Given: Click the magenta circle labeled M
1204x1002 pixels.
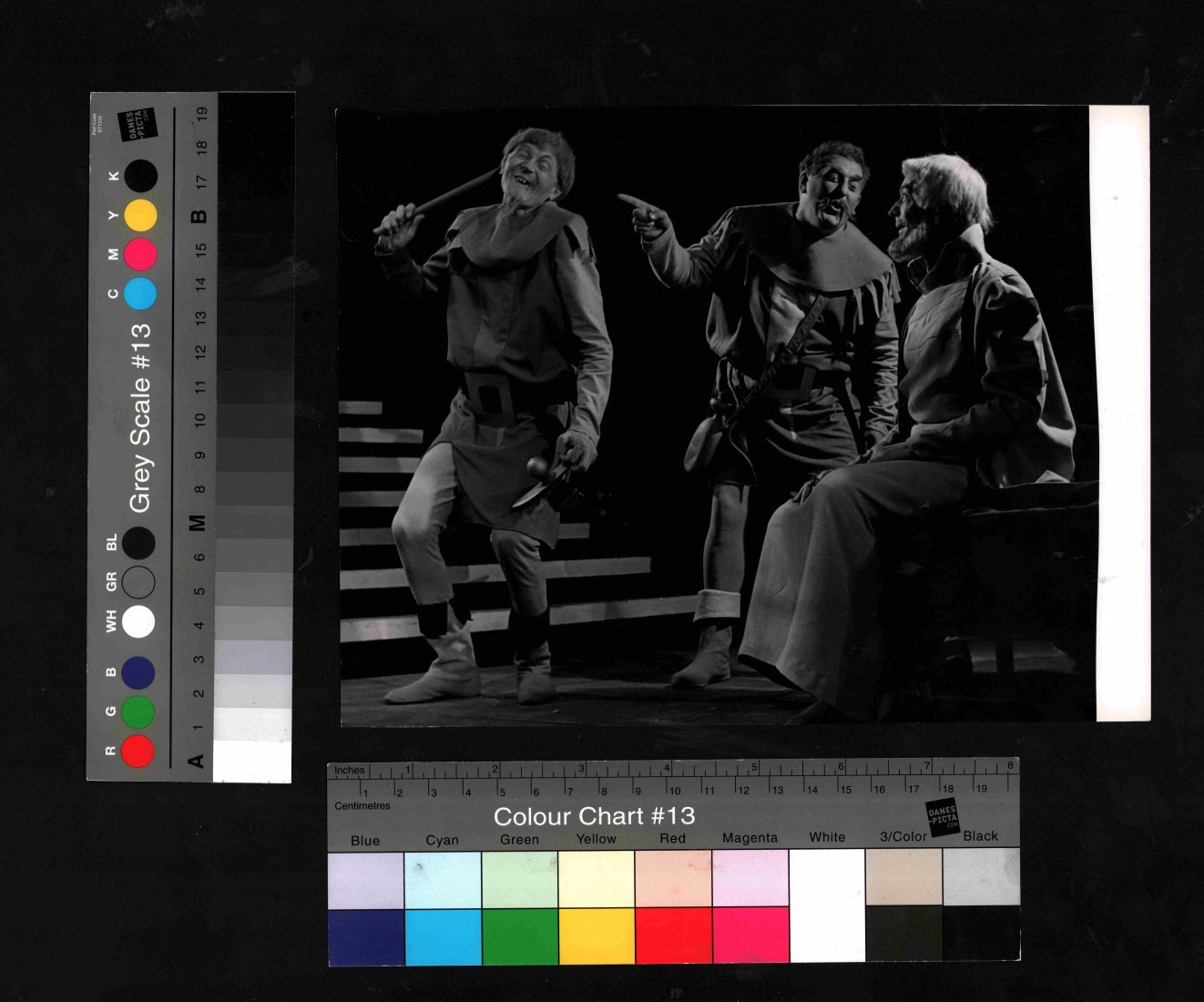Looking at the screenshot, I should [140, 254].
